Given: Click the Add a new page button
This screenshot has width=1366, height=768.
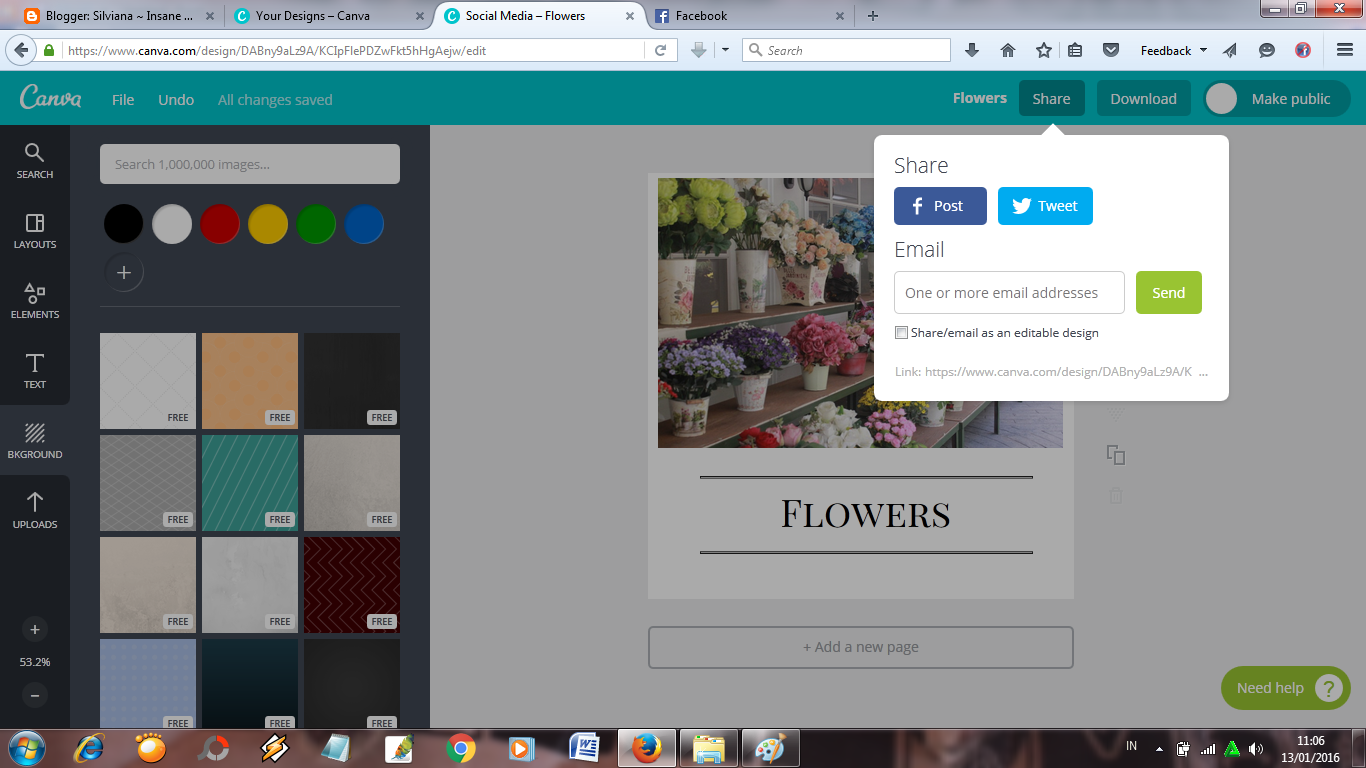Looking at the screenshot, I should (860, 647).
